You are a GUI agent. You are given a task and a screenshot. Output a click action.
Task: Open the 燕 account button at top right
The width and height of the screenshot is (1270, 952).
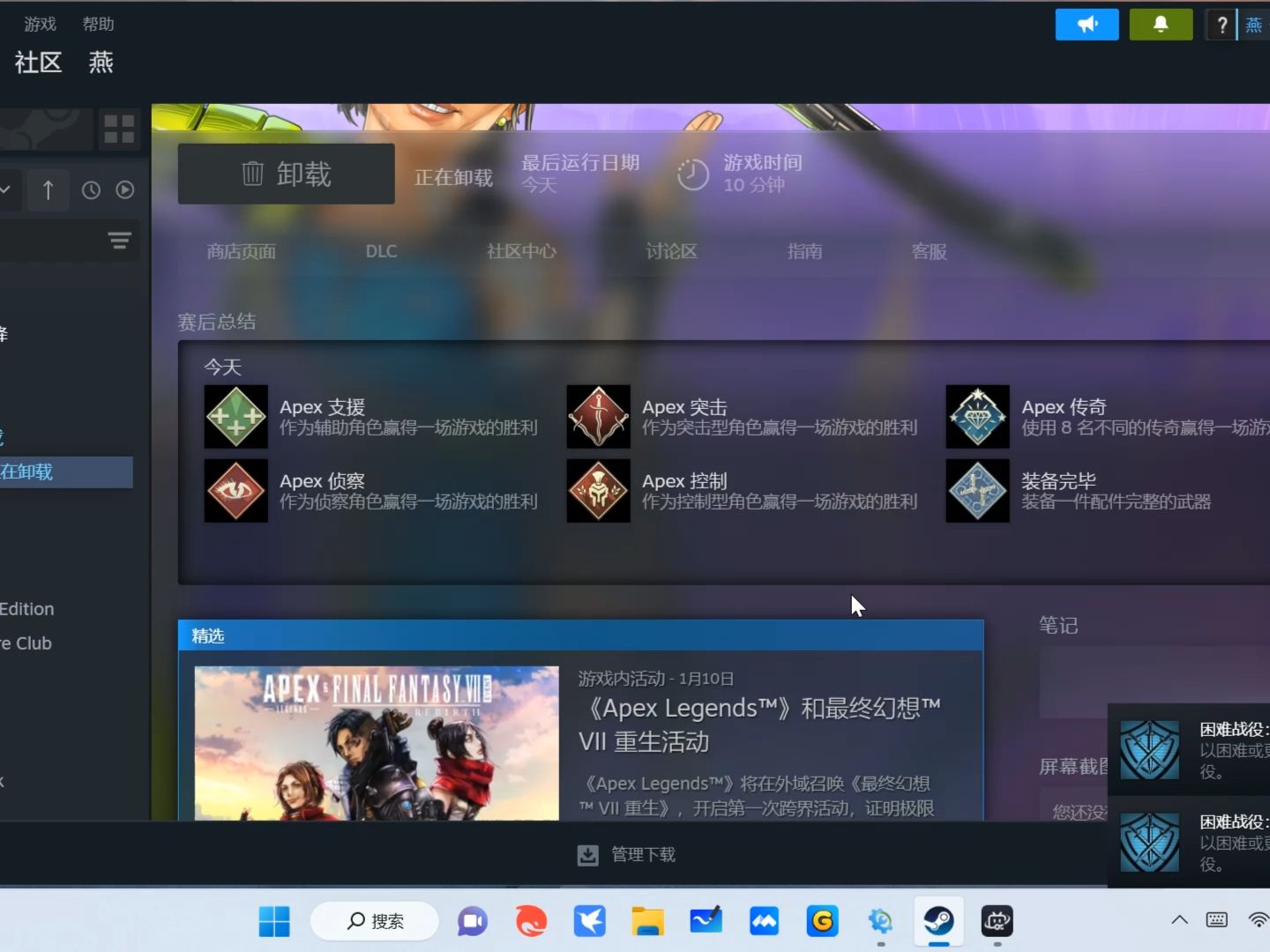[1253, 25]
